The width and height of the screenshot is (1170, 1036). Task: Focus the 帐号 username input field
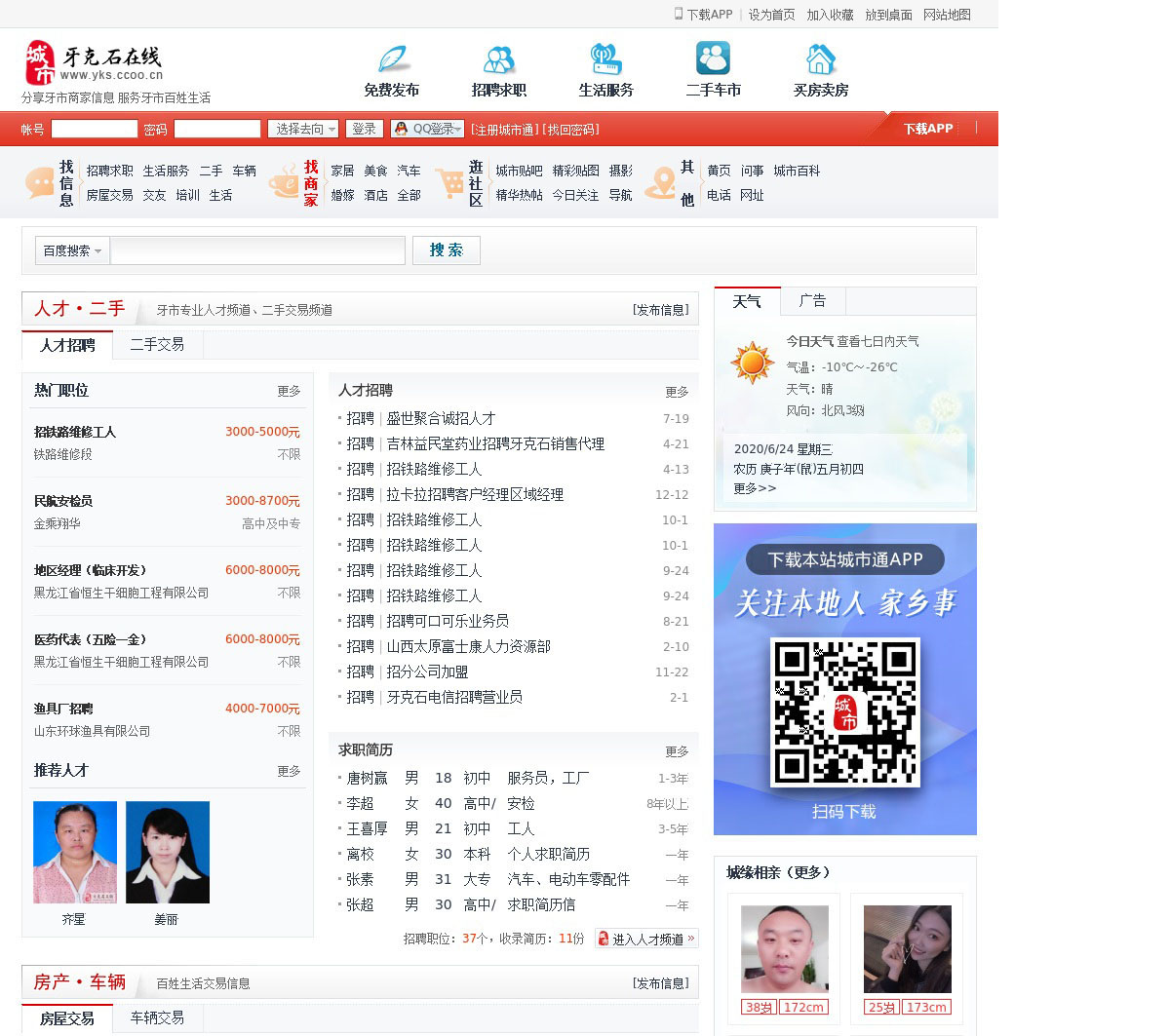tap(95, 129)
